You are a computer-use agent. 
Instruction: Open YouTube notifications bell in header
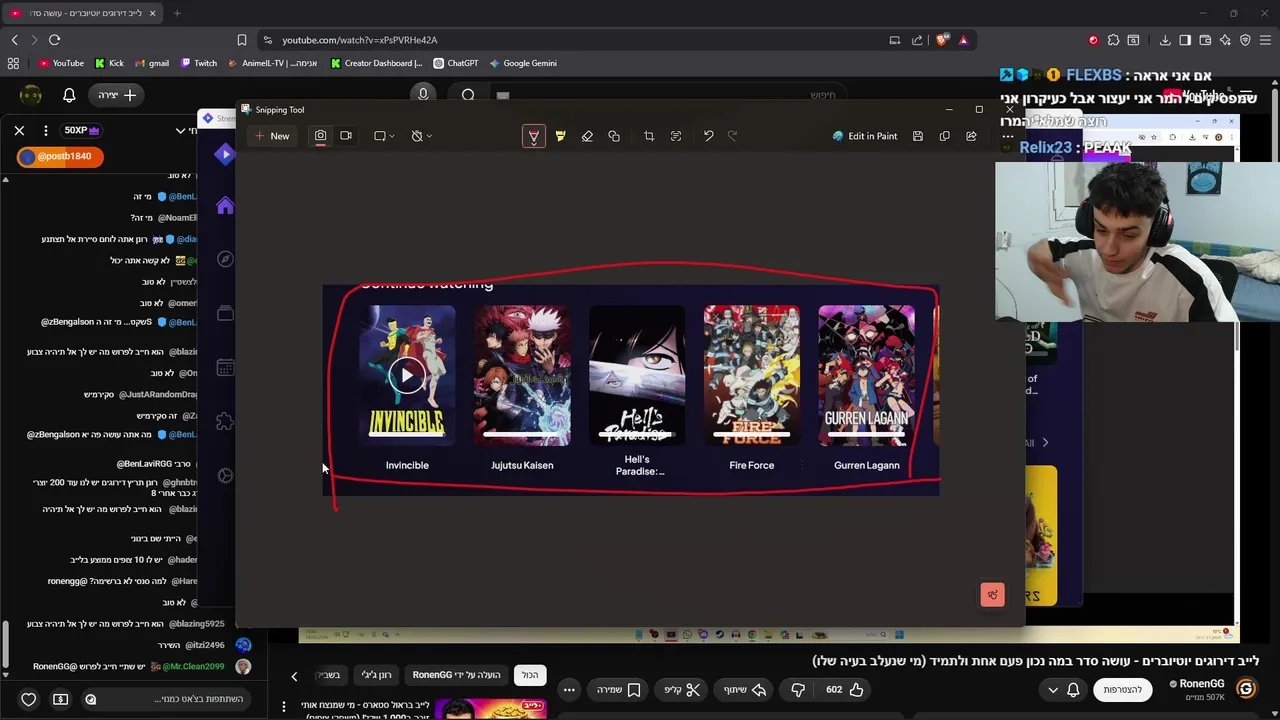(x=69, y=95)
